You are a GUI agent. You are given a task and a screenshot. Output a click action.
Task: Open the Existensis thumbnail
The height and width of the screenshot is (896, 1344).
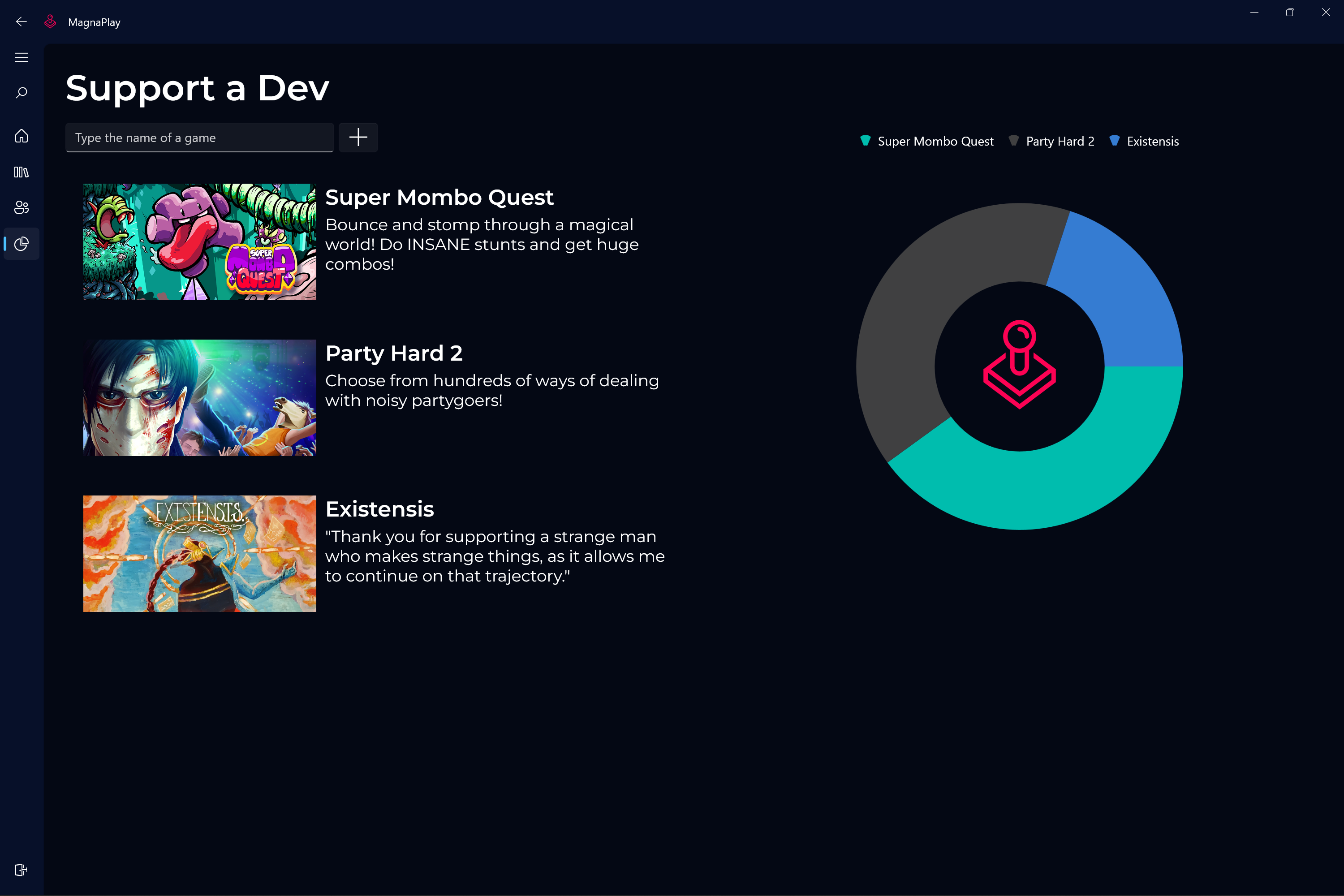[199, 554]
